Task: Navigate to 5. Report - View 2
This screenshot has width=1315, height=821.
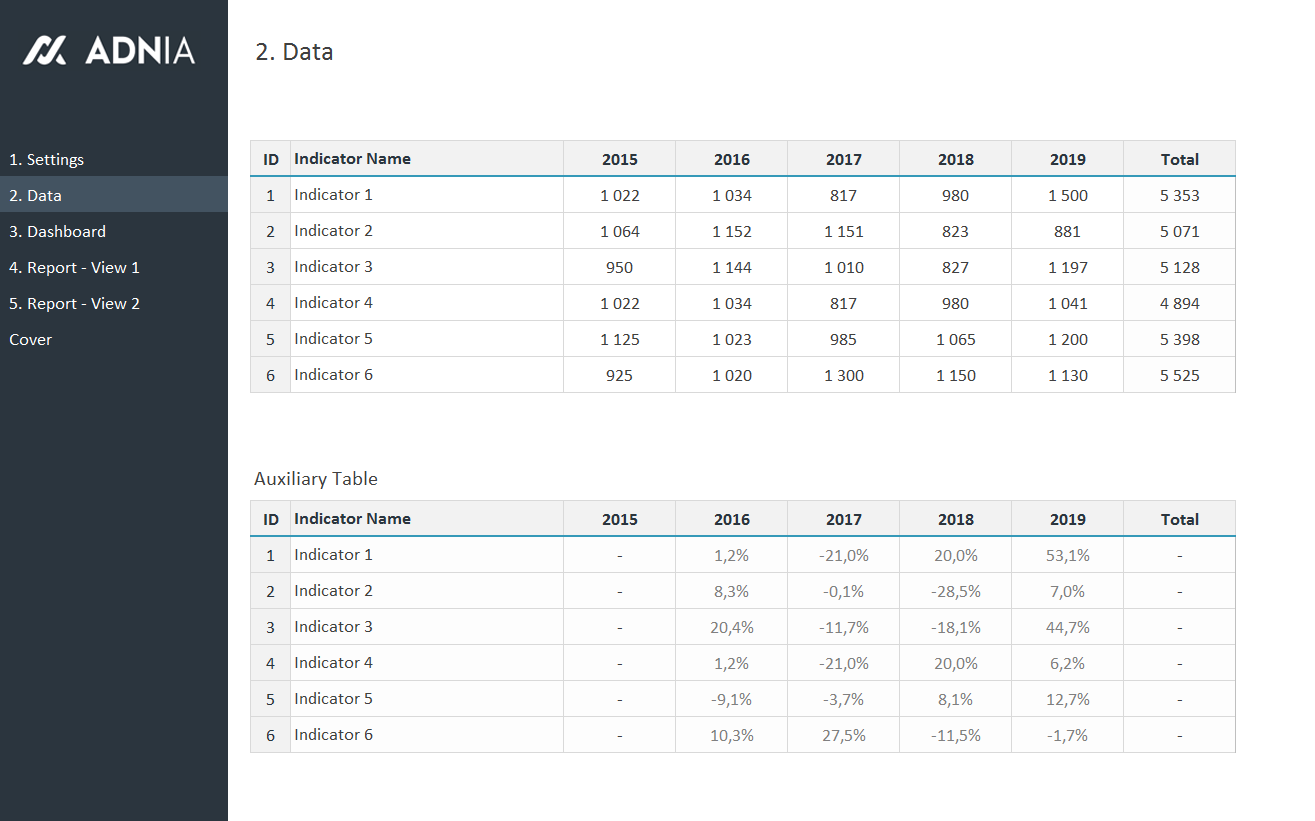Action: tap(74, 304)
